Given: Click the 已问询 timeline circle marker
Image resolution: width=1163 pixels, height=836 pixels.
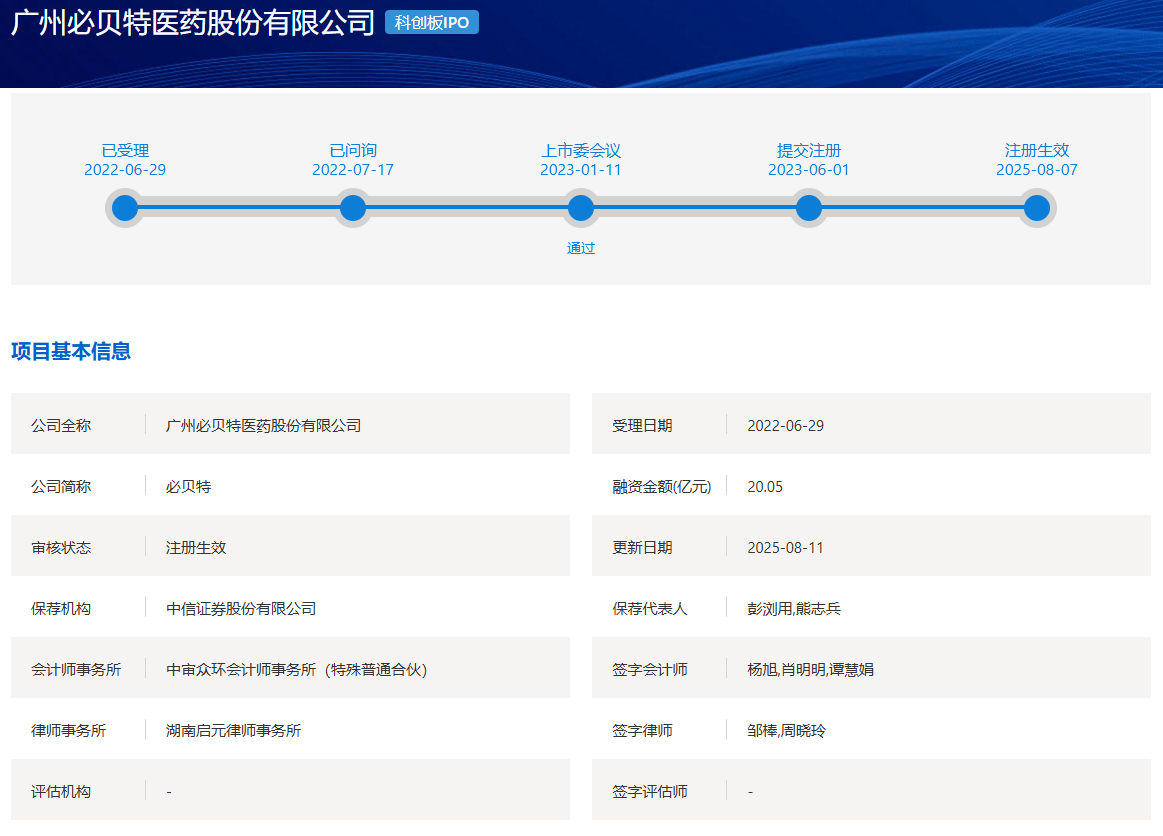Looking at the screenshot, I should point(353,208).
